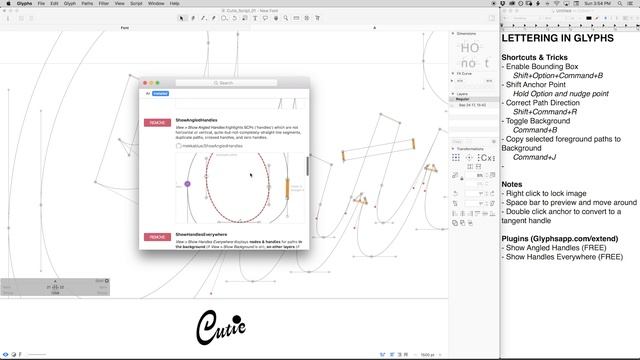Click the align bottom edges icon
The image size is (640, 360).
coord(493,213)
